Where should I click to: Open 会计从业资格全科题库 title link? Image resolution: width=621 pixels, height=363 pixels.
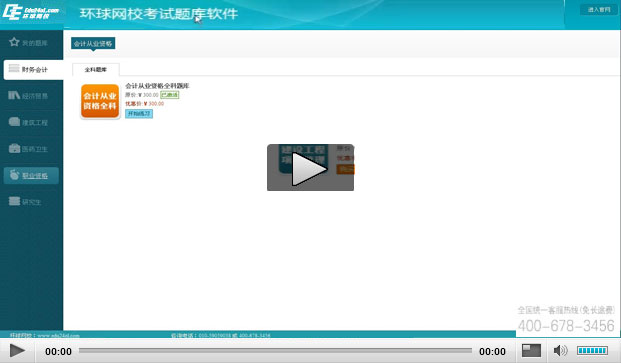(157, 86)
